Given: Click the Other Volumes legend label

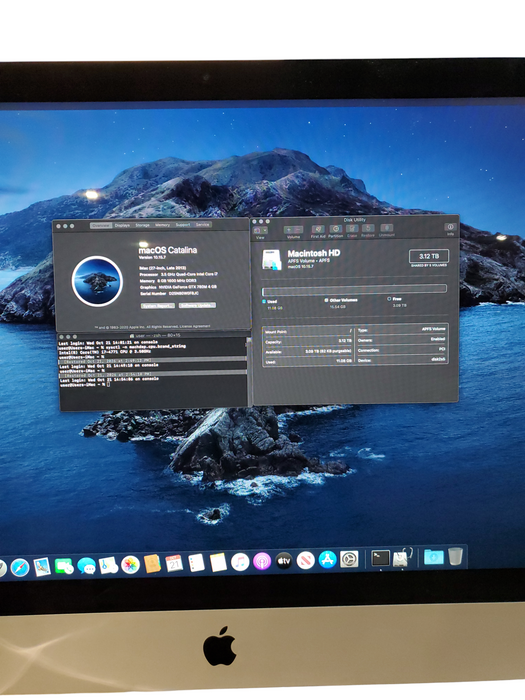Looking at the screenshot, I should (x=343, y=300).
